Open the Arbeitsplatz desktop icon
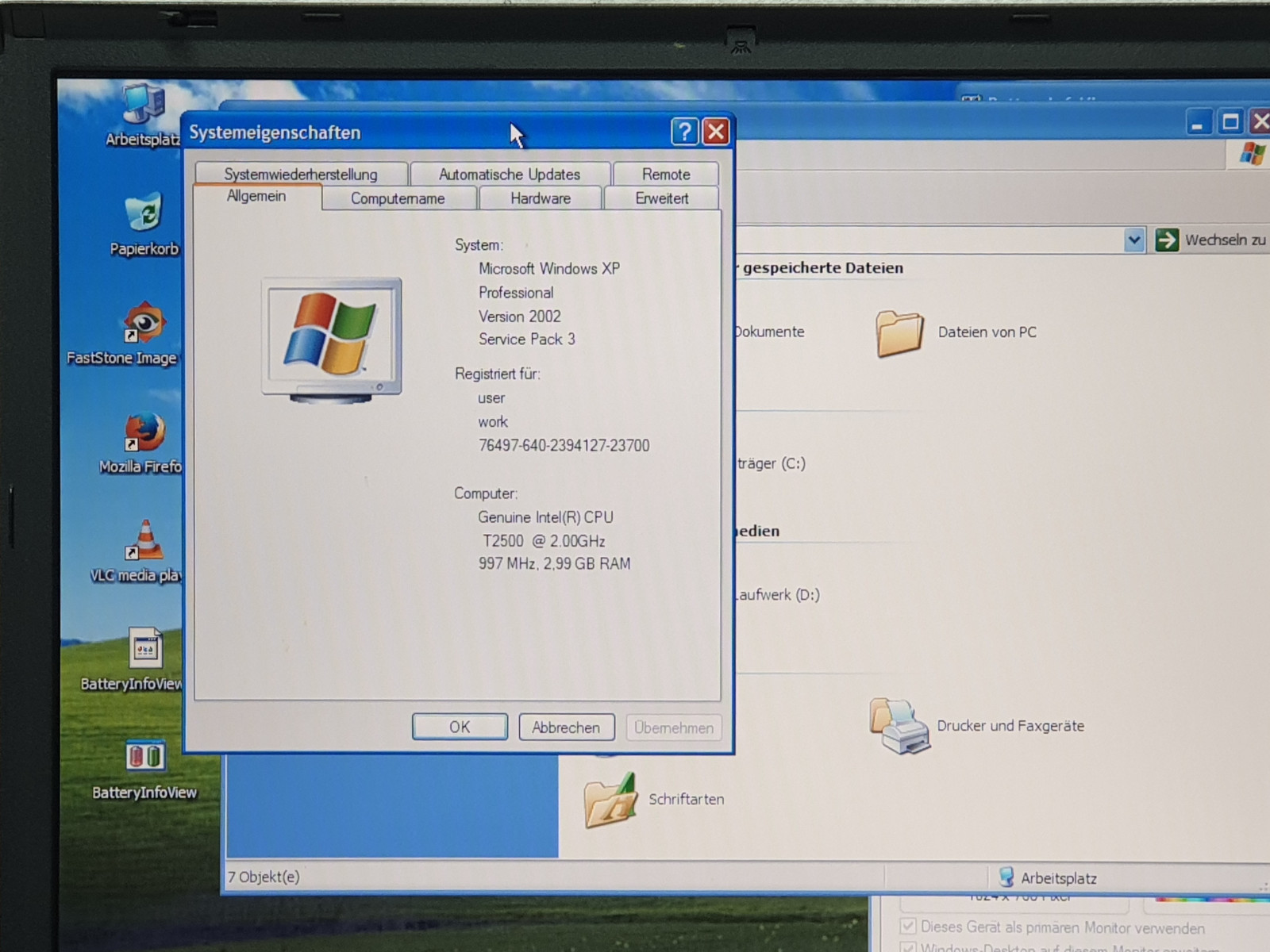This screenshot has height=952, width=1270. click(144, 107)
